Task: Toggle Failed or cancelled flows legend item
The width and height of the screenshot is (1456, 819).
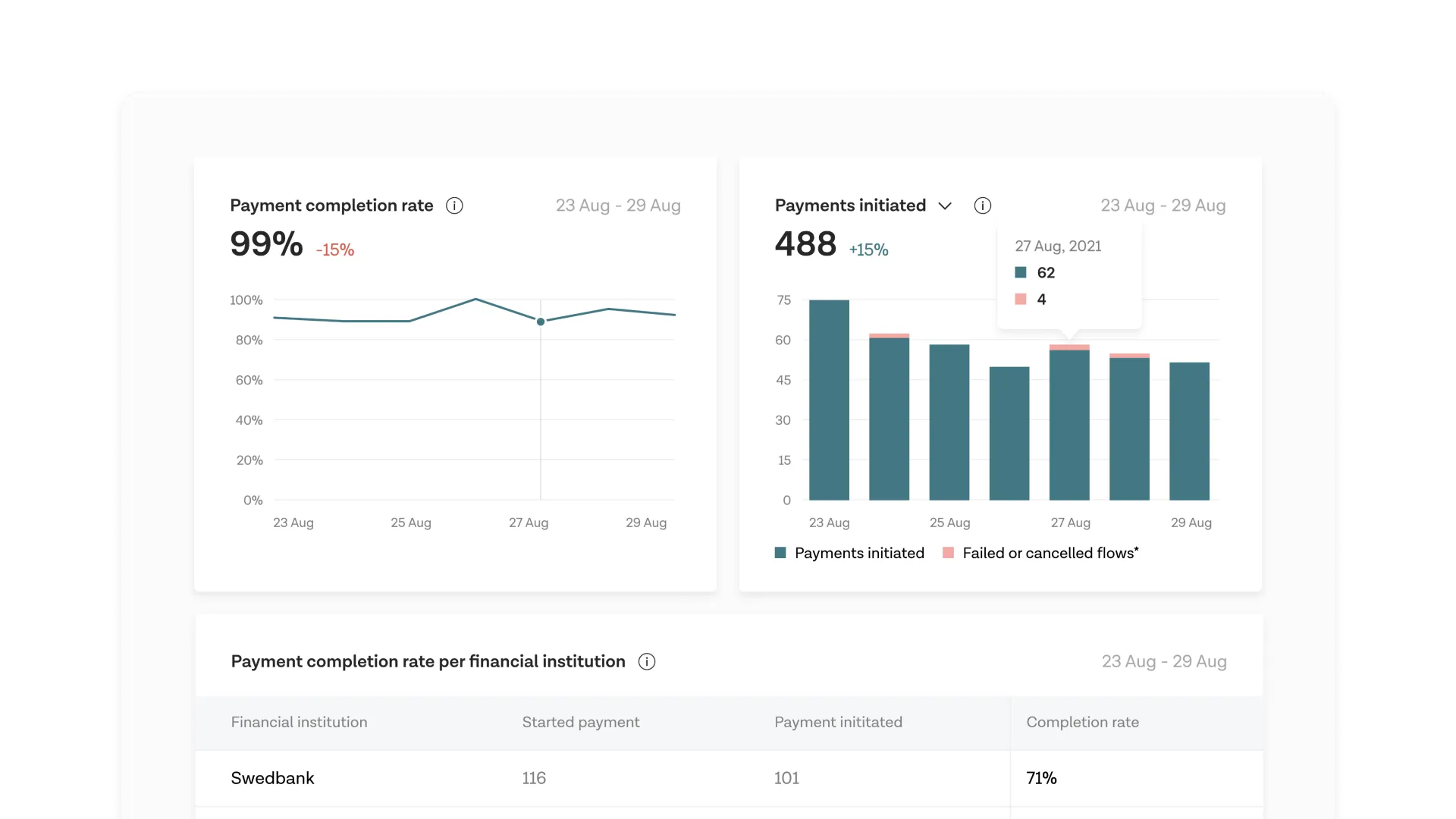Action: point(1050,554)
